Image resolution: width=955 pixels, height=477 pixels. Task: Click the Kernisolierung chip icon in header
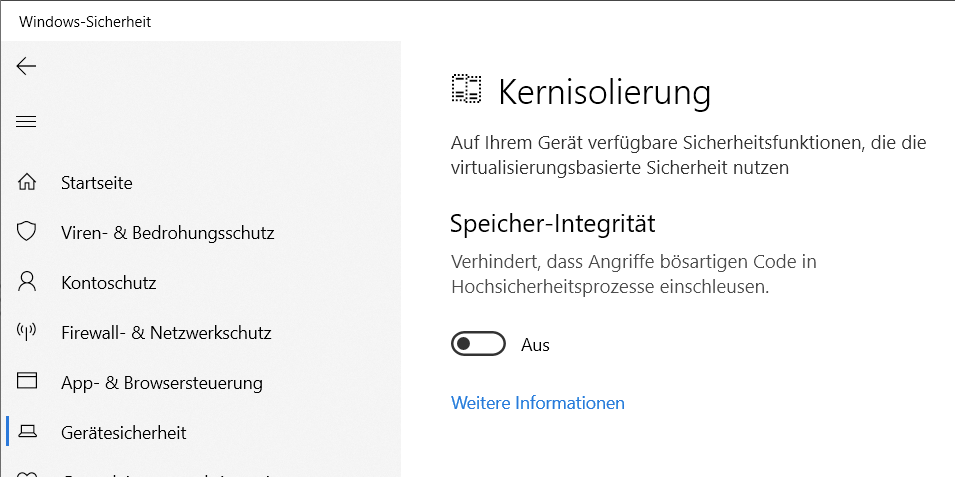(x=466, y=90)
